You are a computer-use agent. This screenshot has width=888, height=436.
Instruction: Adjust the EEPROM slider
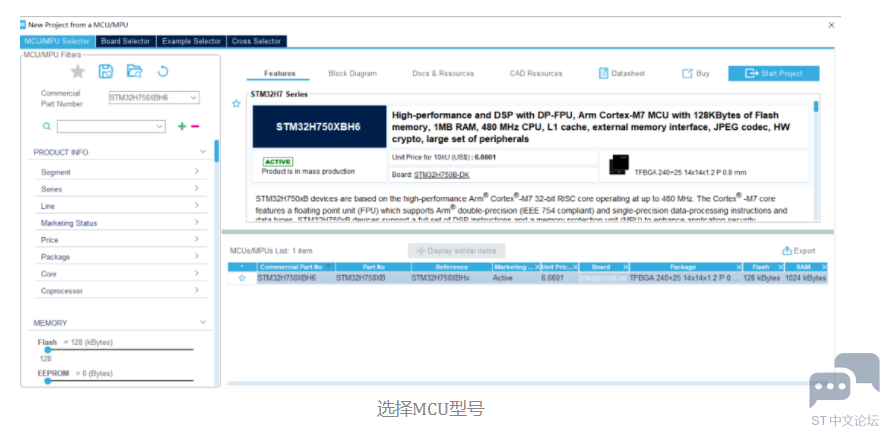point(48,381)
